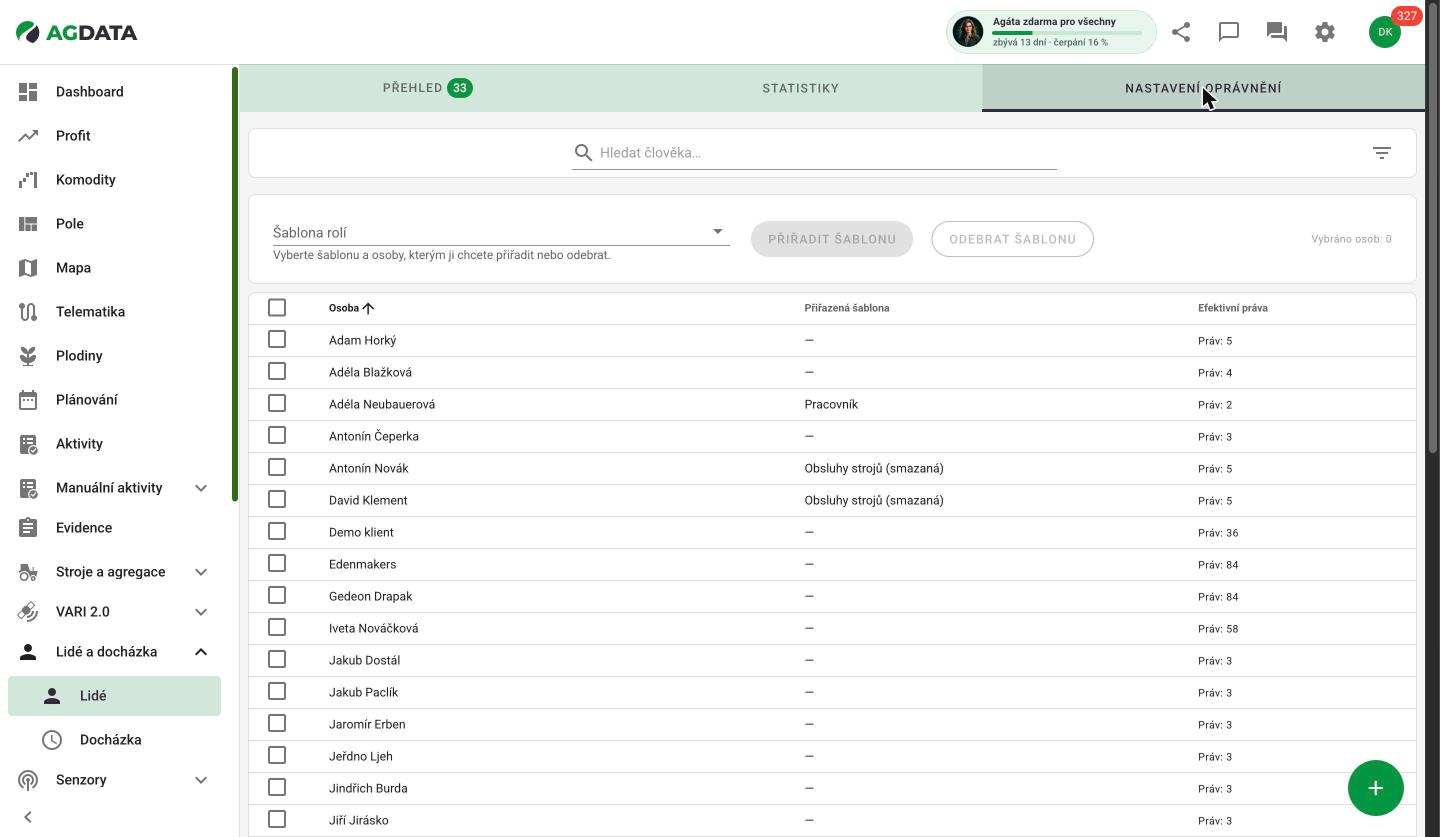Click Odebrat šablonu button
This screenshot has height=837, width=1440.
tap(1012, 239)
